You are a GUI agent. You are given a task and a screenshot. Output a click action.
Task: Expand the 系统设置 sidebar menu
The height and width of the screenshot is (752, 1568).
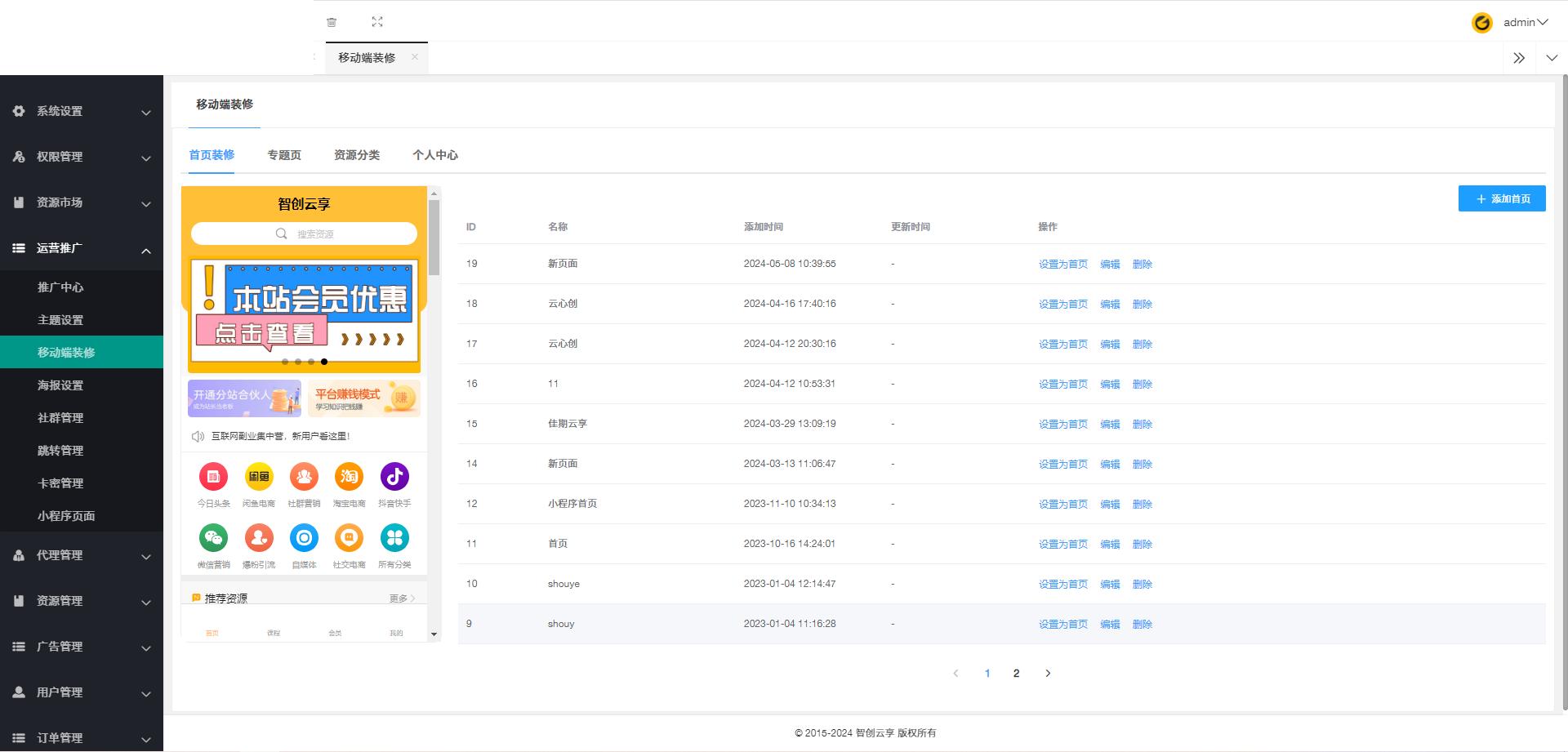click(x=82, y=111)
